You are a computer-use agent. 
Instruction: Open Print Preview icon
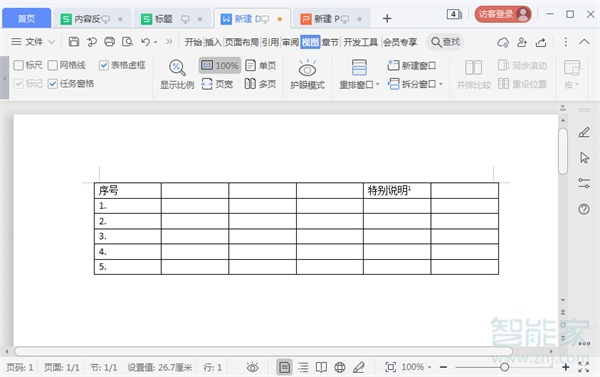(127, 41)
